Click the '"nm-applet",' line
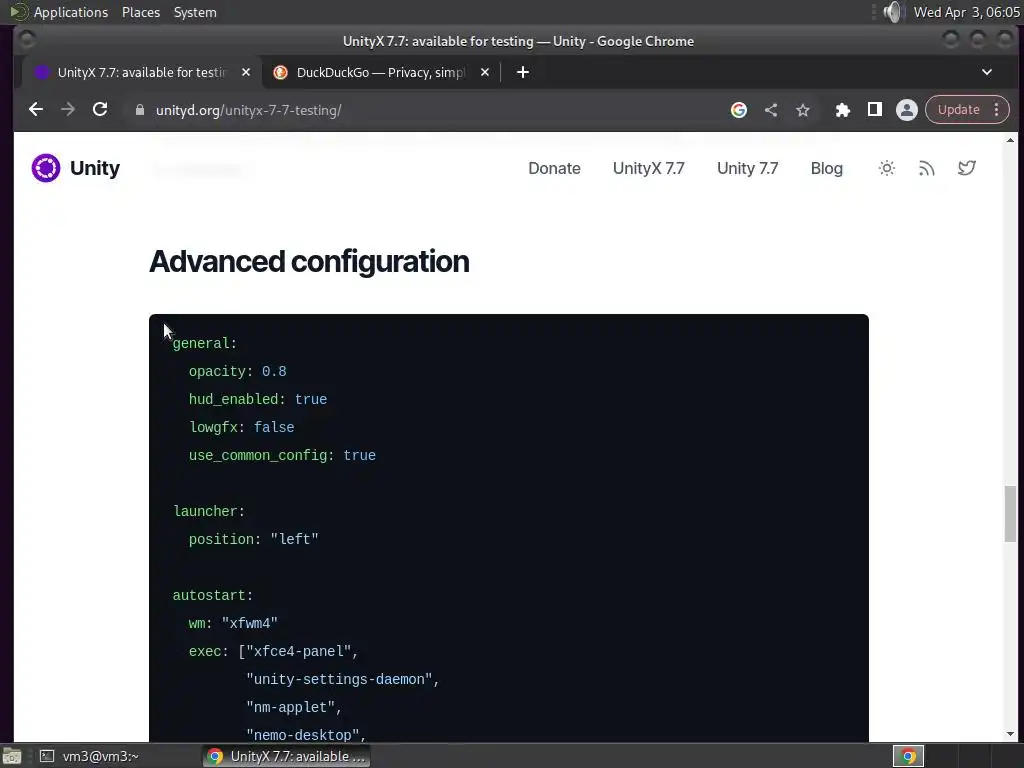The height and width of the screenshot is (768, 1024). 294,707
